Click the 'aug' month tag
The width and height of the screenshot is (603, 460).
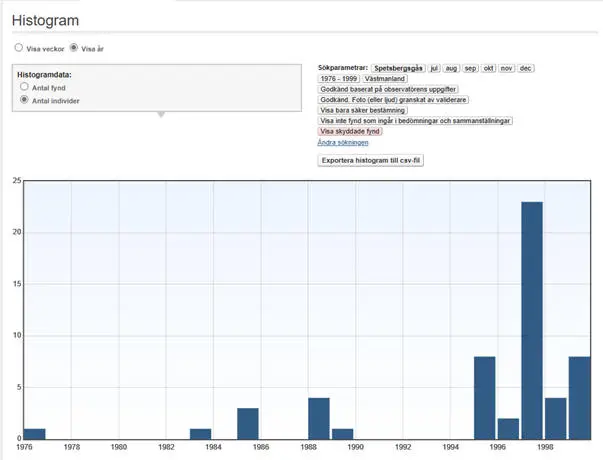point(452,68)
